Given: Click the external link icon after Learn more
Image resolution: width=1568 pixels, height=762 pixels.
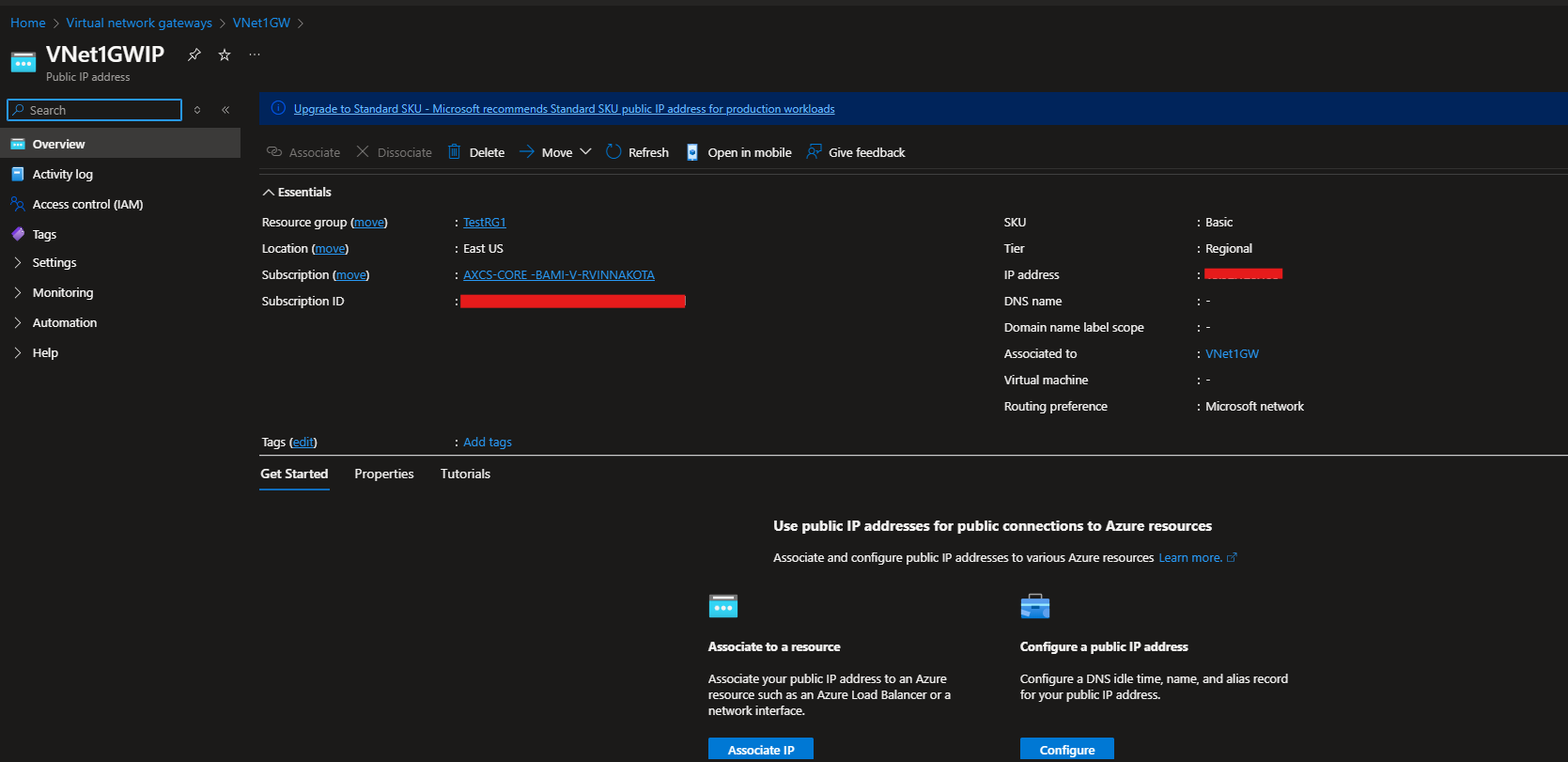Looking at the screenshot, I should tap(1232, 557).
